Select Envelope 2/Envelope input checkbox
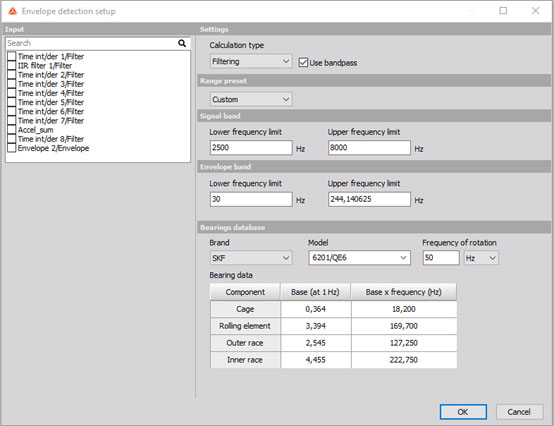 tap(12, 148)
